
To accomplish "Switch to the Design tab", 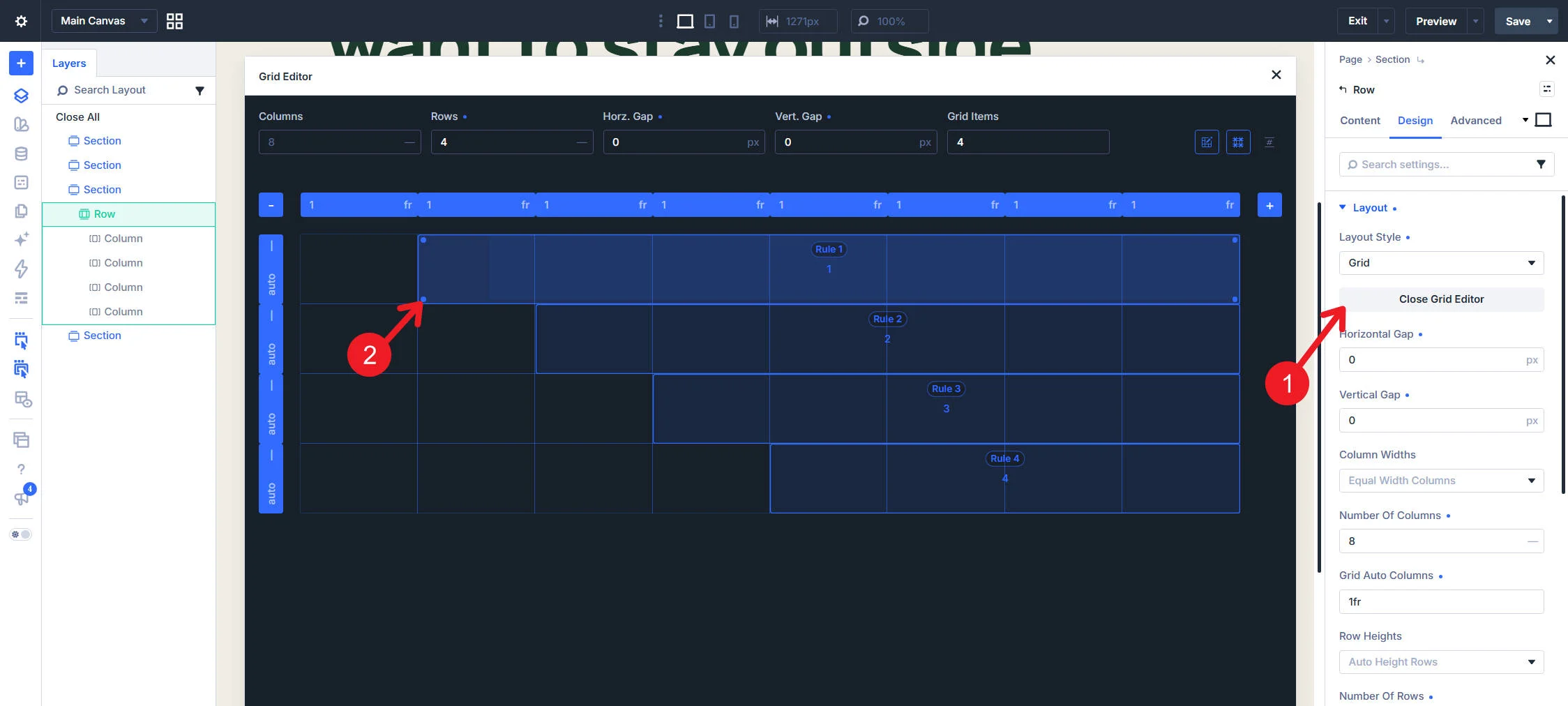I will pyautogui.click(x=1415, y=121).
